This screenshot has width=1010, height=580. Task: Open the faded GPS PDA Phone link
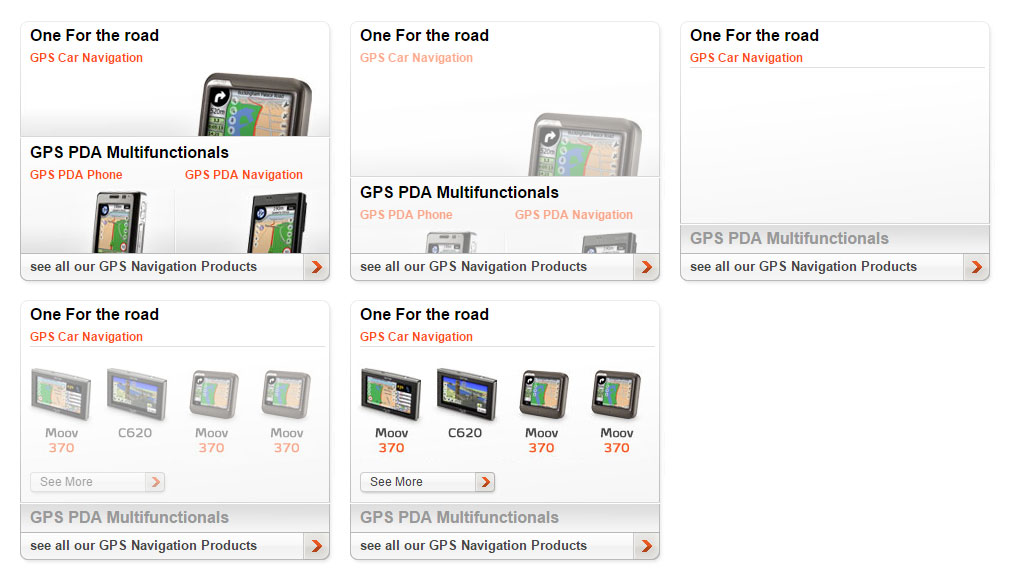(x=406, y=215)
